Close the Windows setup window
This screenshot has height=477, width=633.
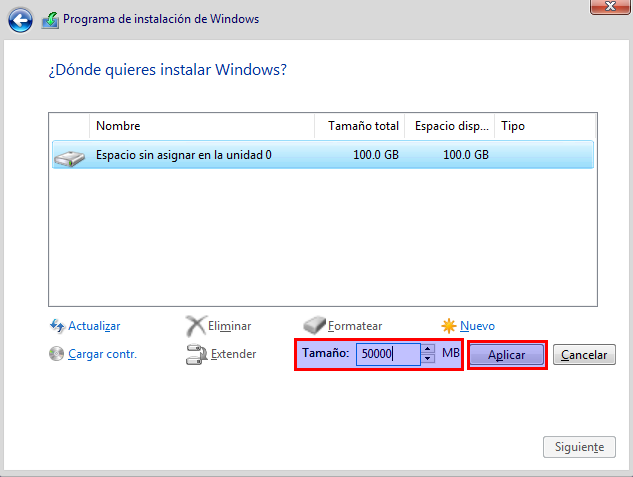[610, 6]
